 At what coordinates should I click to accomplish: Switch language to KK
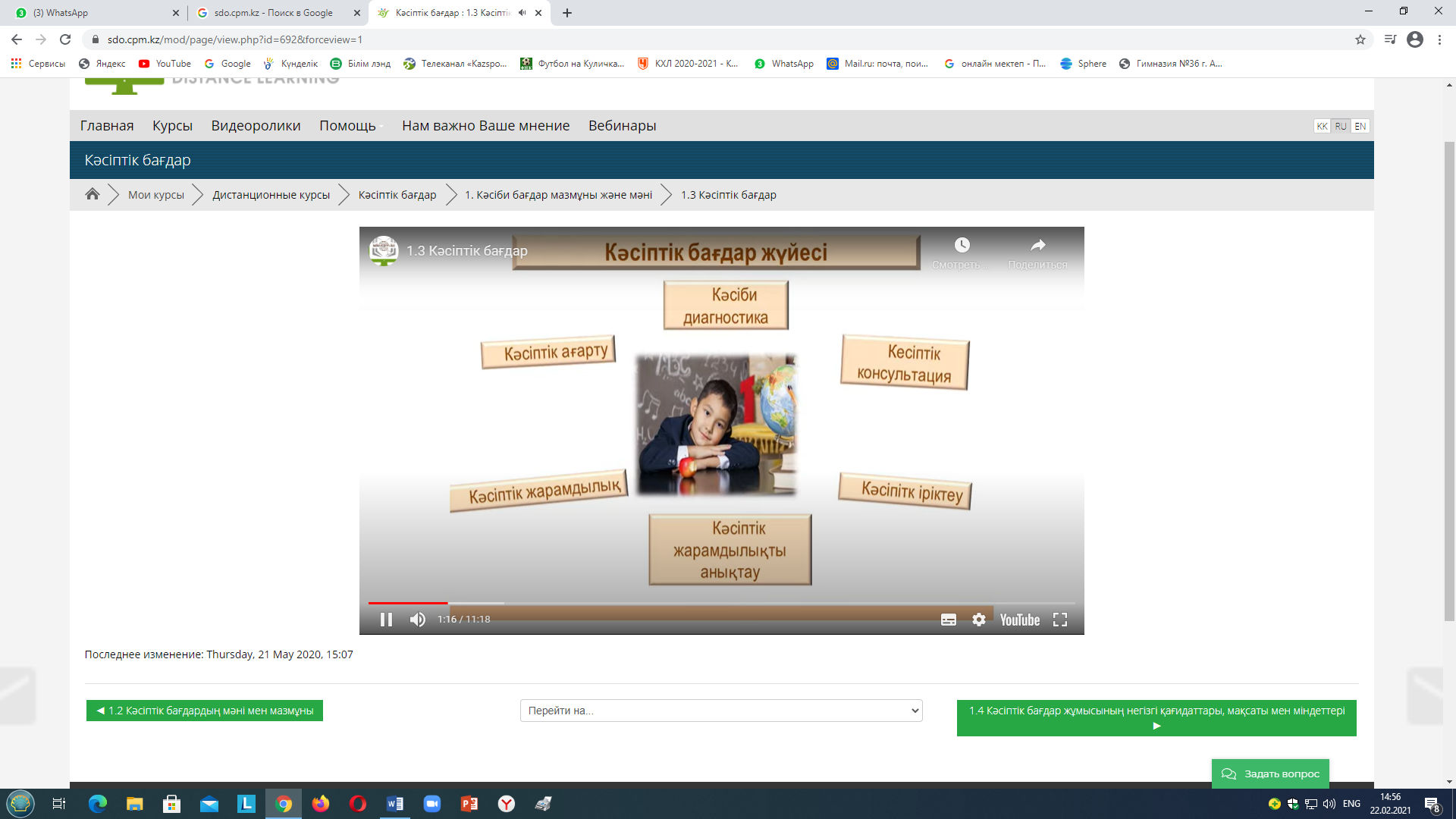tap(1322, 127)
